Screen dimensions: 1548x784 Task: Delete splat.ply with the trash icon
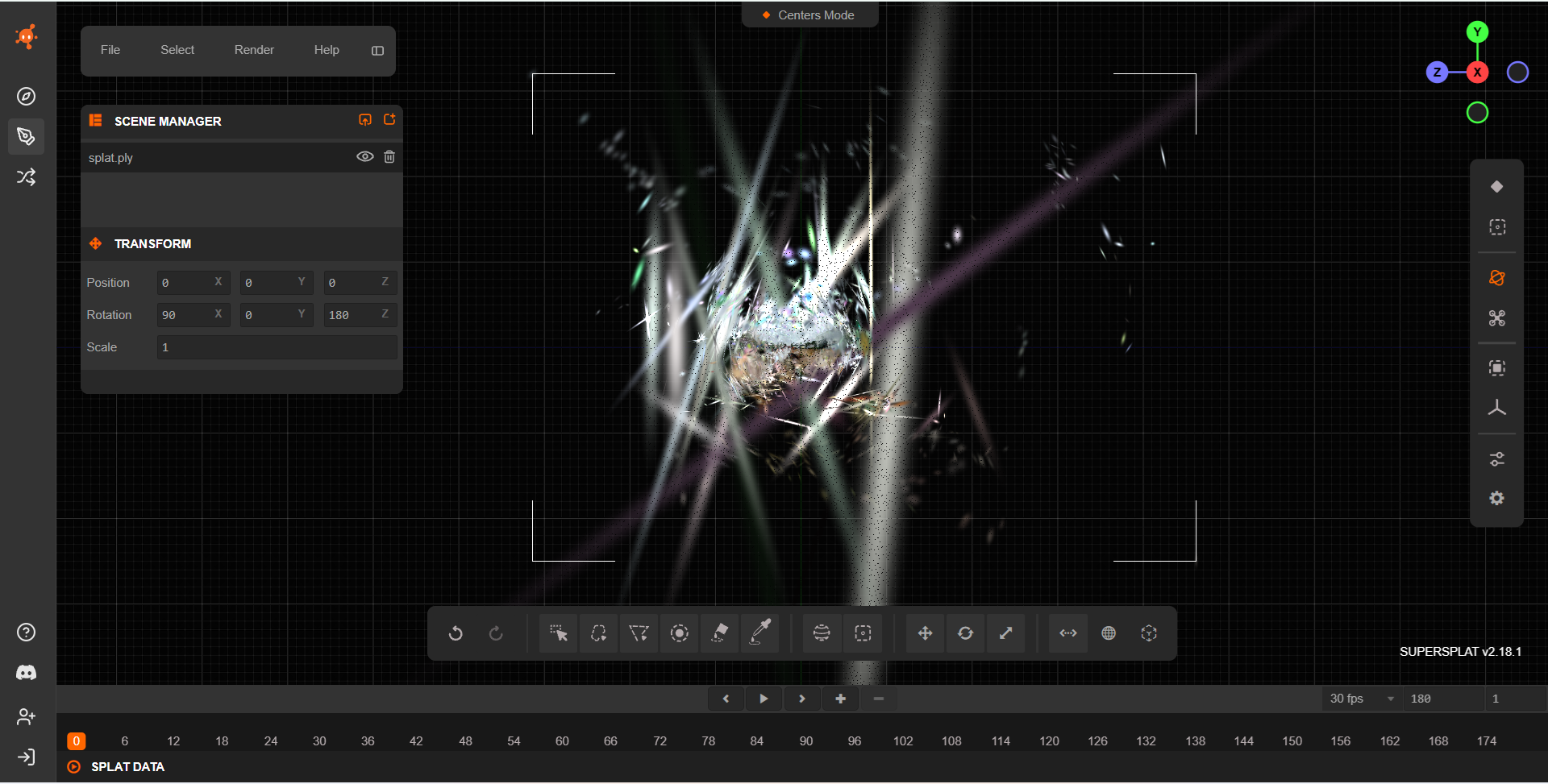click(389, 157)
